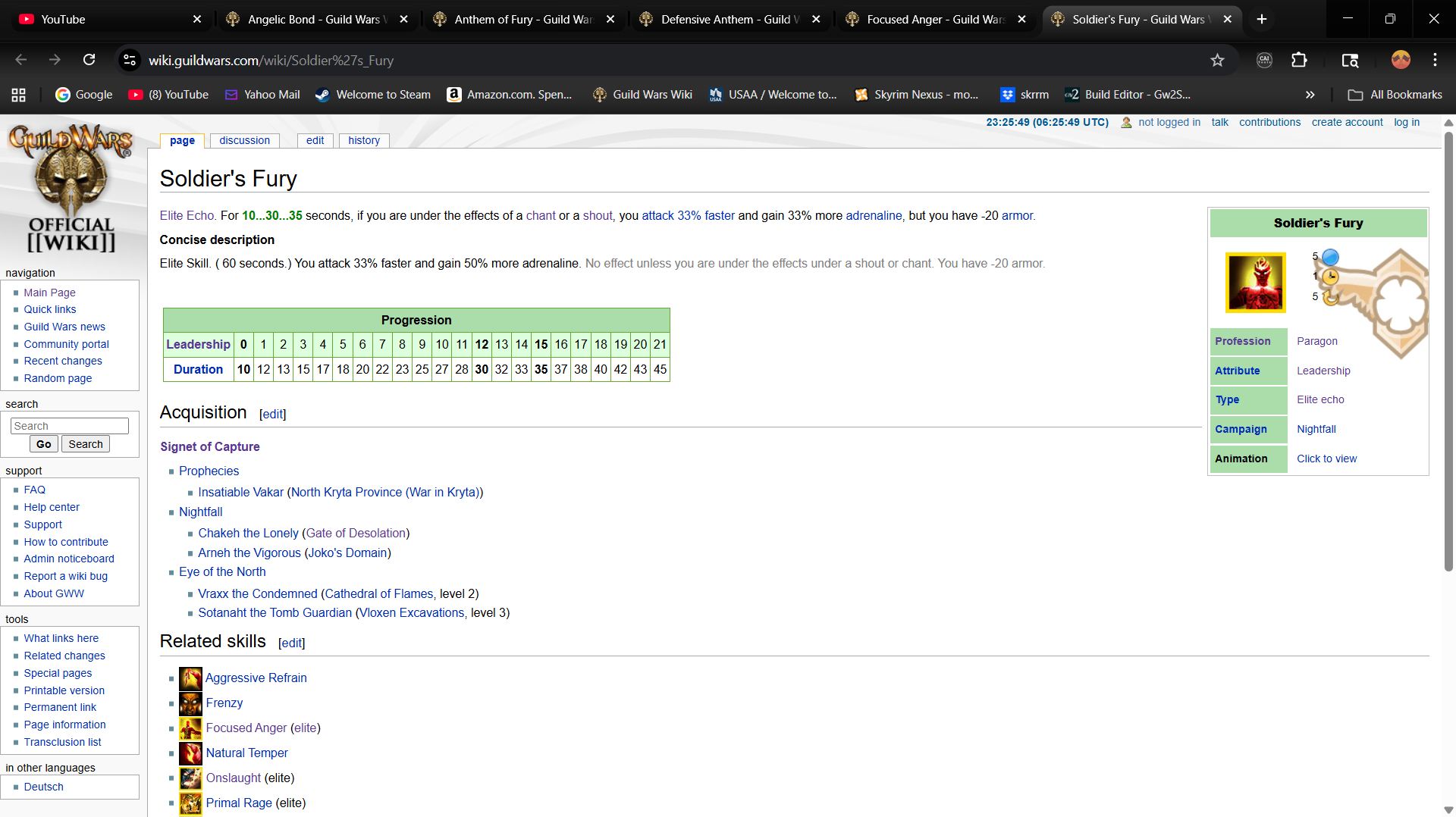Go back using the browser back arrow

[x=21, y=60]
